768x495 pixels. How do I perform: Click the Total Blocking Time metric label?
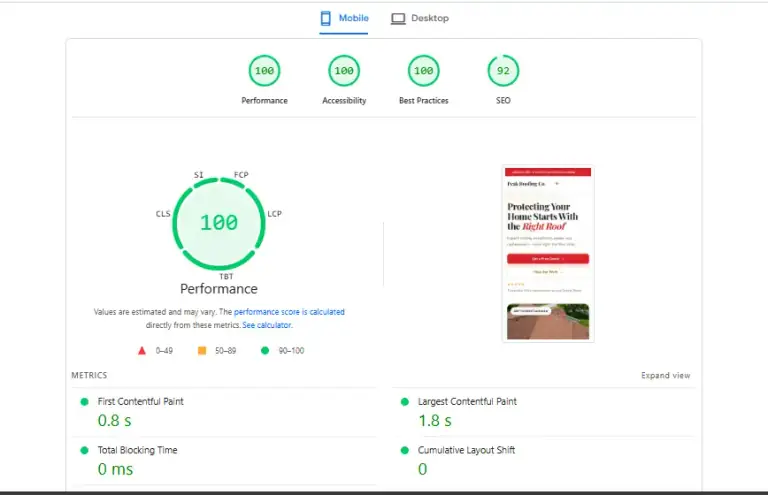pos(138,450)
